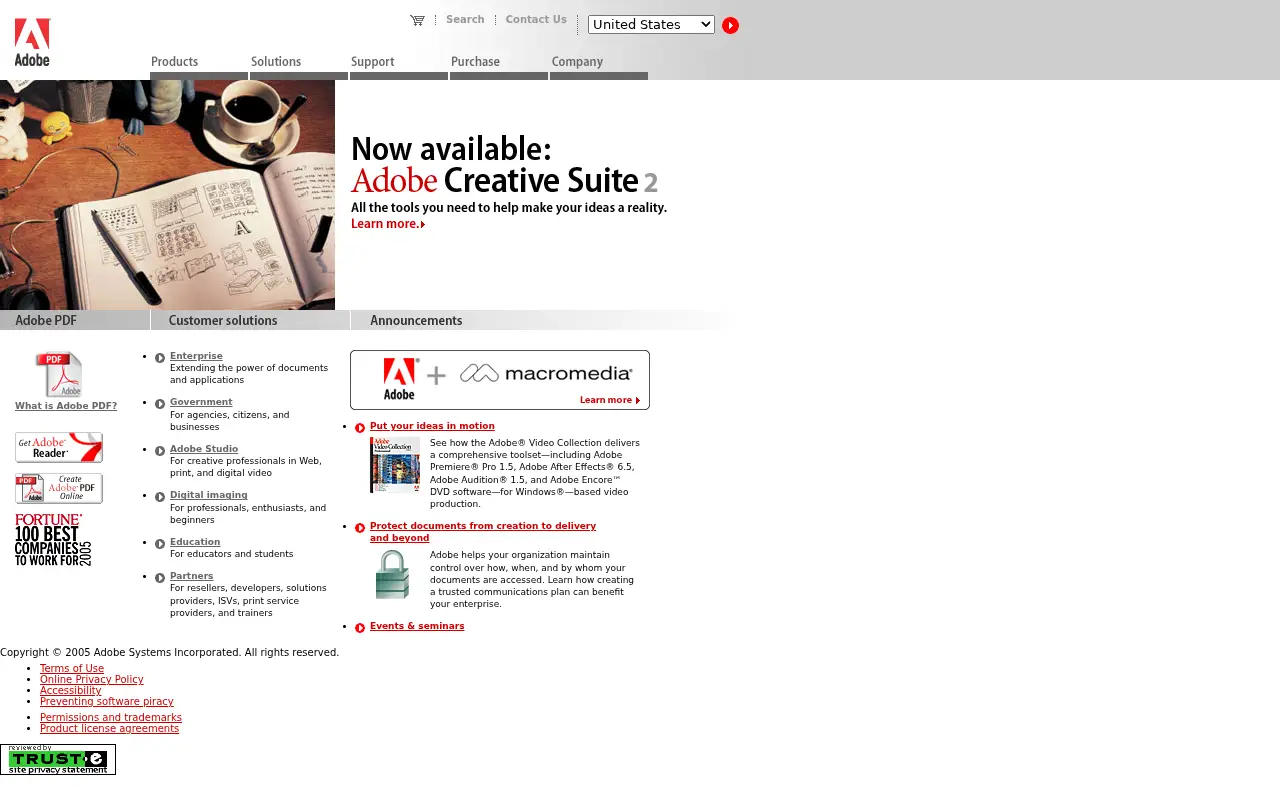Open the Digital imaging link
This screenshot has height=800, width=1280.
(x=209, y=495)
